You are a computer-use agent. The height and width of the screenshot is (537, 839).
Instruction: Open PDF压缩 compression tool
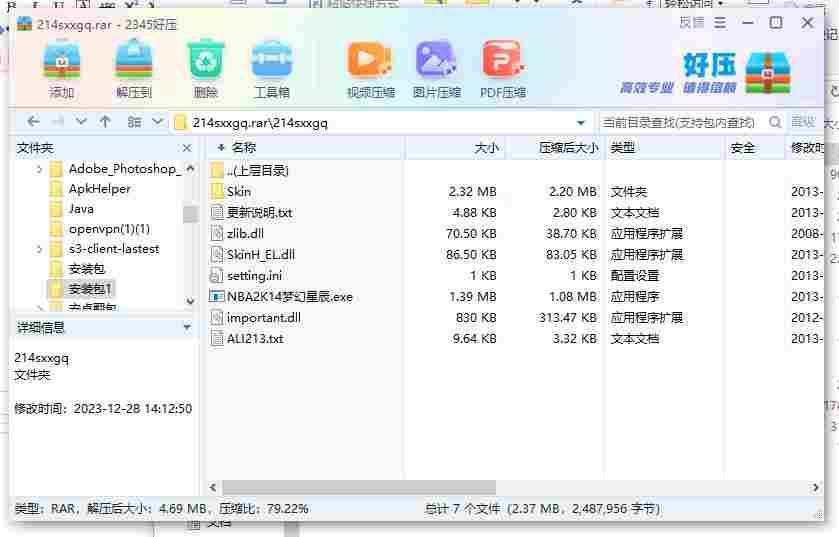click(x=502, y=70)
